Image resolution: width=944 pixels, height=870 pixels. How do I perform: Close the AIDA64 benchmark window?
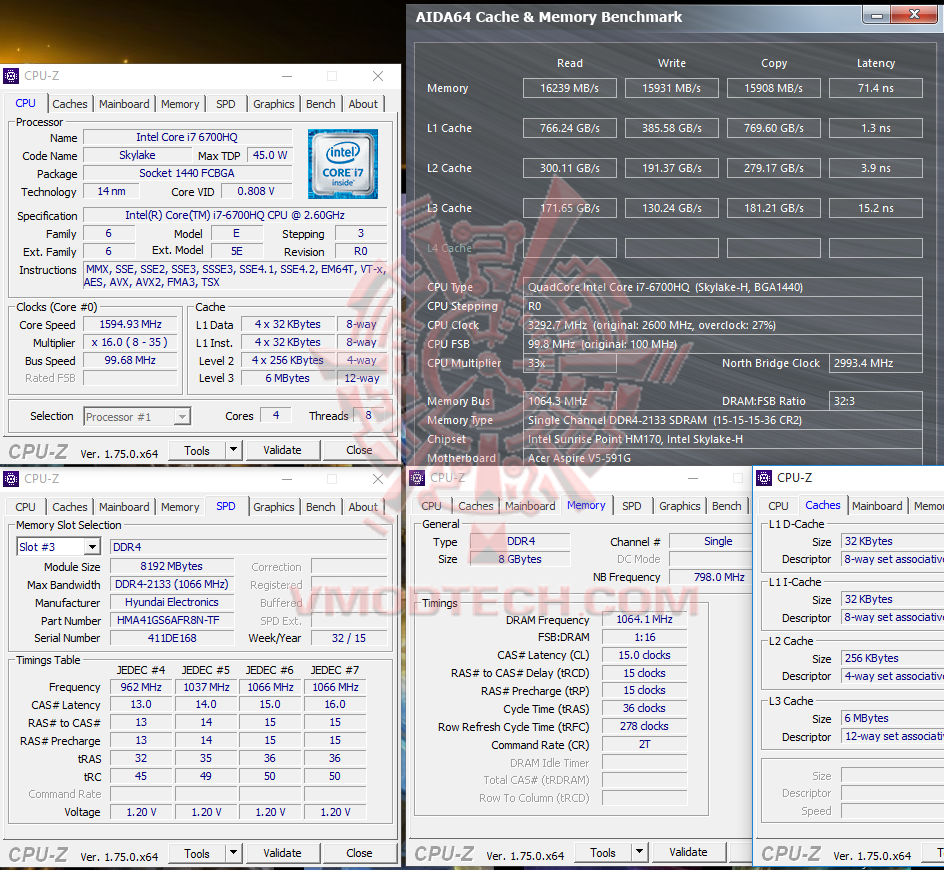(x=914, y=14)
